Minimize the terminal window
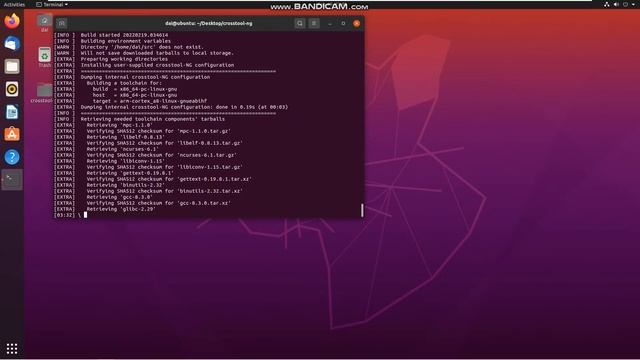Viewport: 640px width, 360px height. [330, 23]
